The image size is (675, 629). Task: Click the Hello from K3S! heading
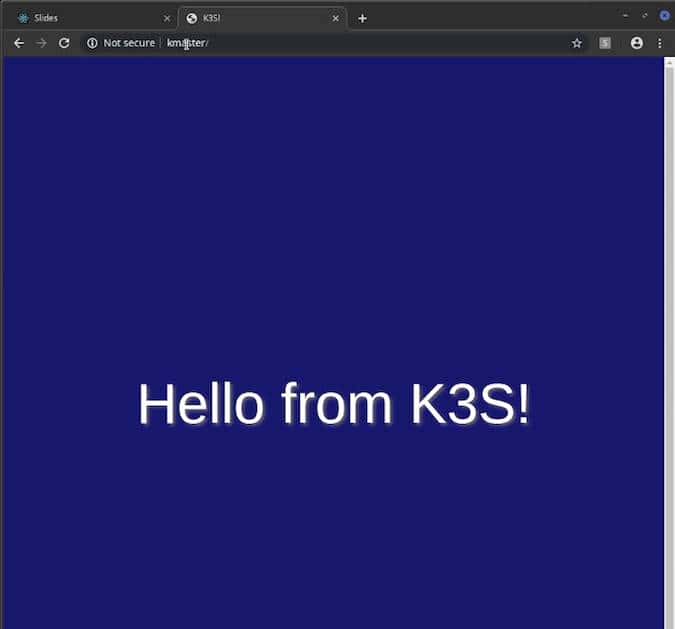tap(334, 404)
